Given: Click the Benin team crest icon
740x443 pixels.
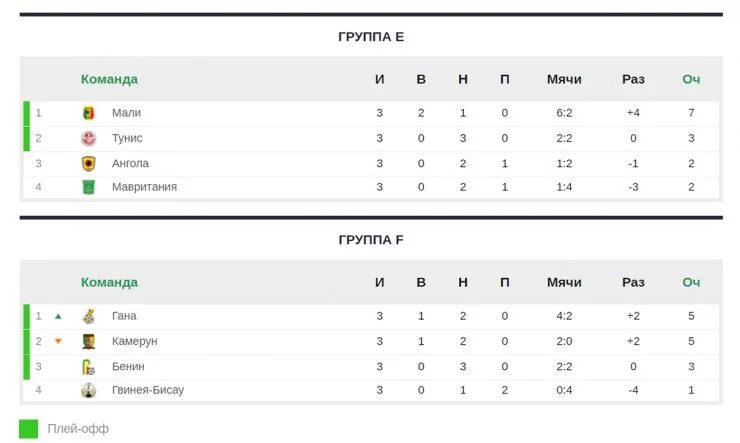Looking at the screenshot, I should pos(89,367).
